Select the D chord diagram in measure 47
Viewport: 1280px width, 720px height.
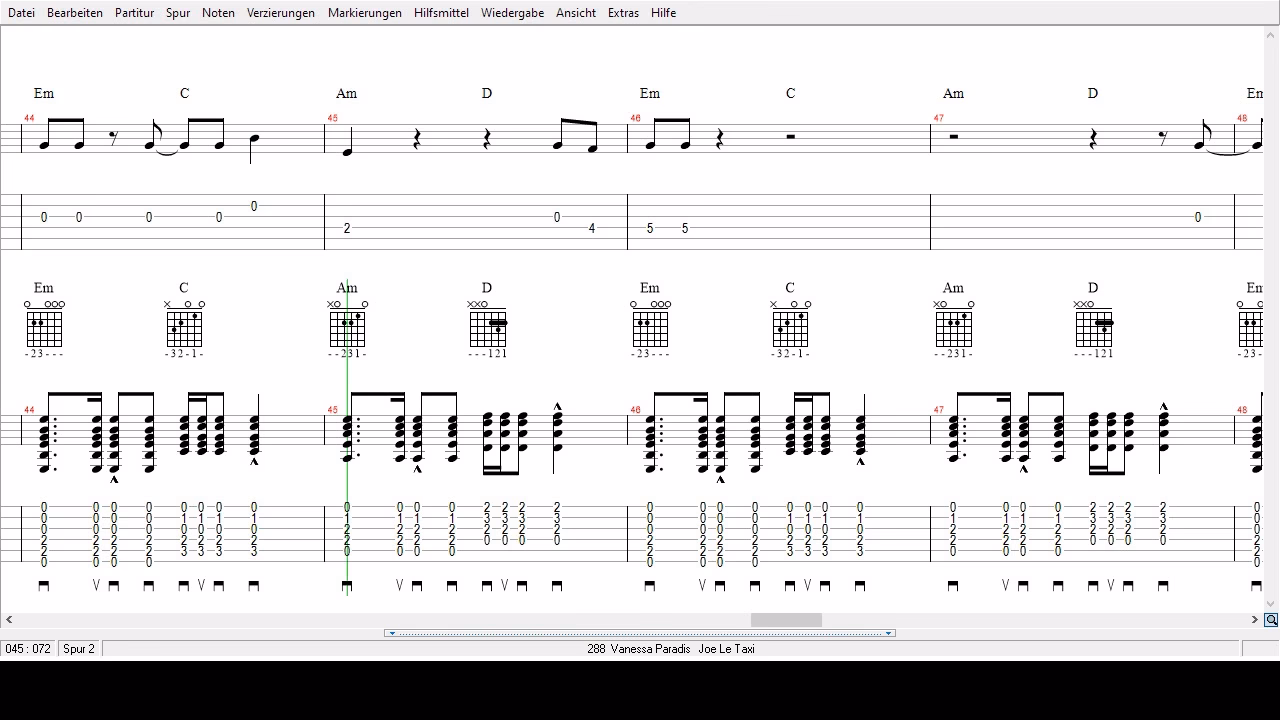[x=1095, y=327]
